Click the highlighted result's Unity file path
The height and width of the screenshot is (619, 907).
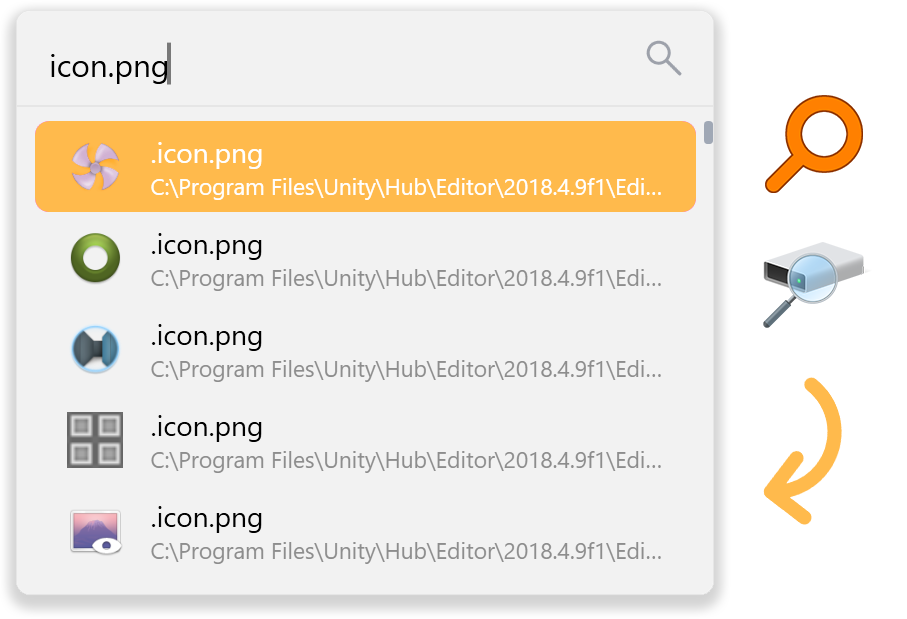406,187
